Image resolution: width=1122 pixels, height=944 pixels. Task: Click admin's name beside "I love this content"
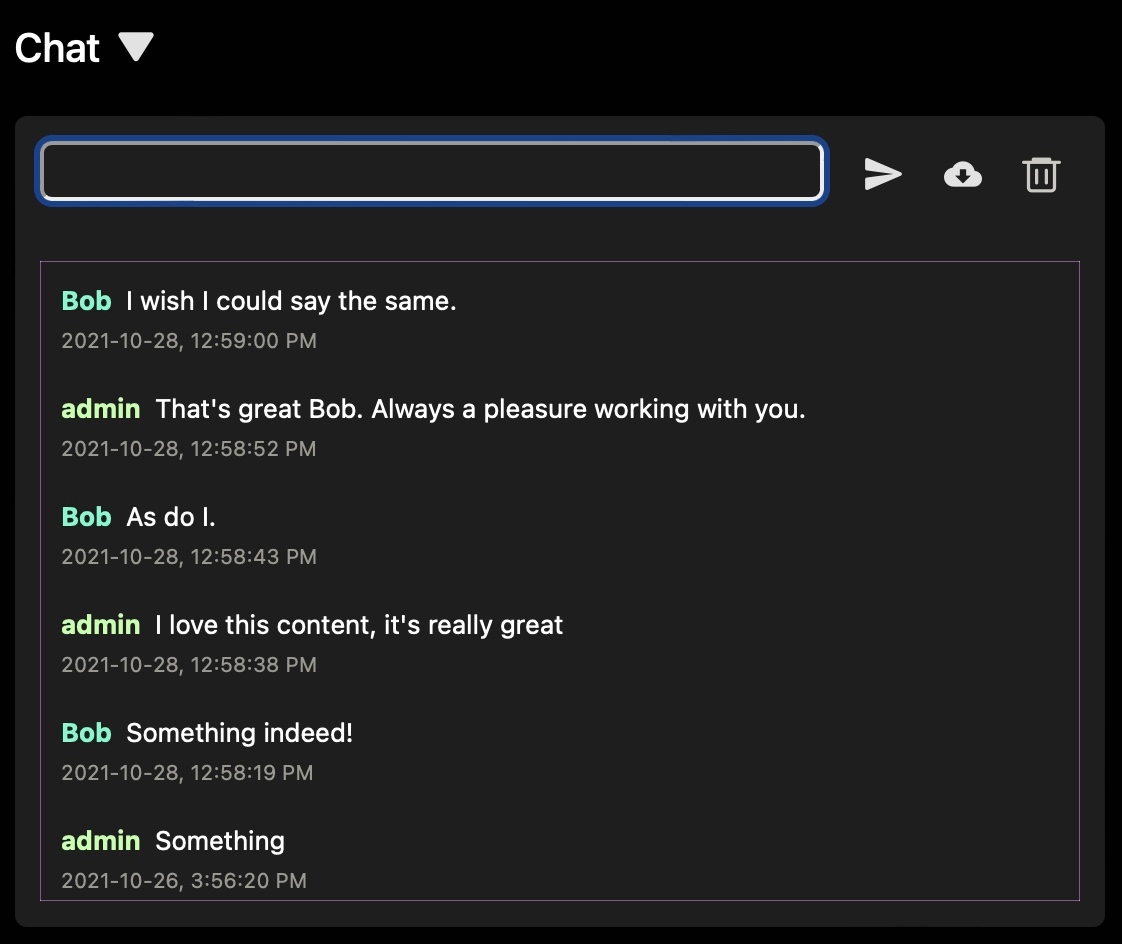100,625
